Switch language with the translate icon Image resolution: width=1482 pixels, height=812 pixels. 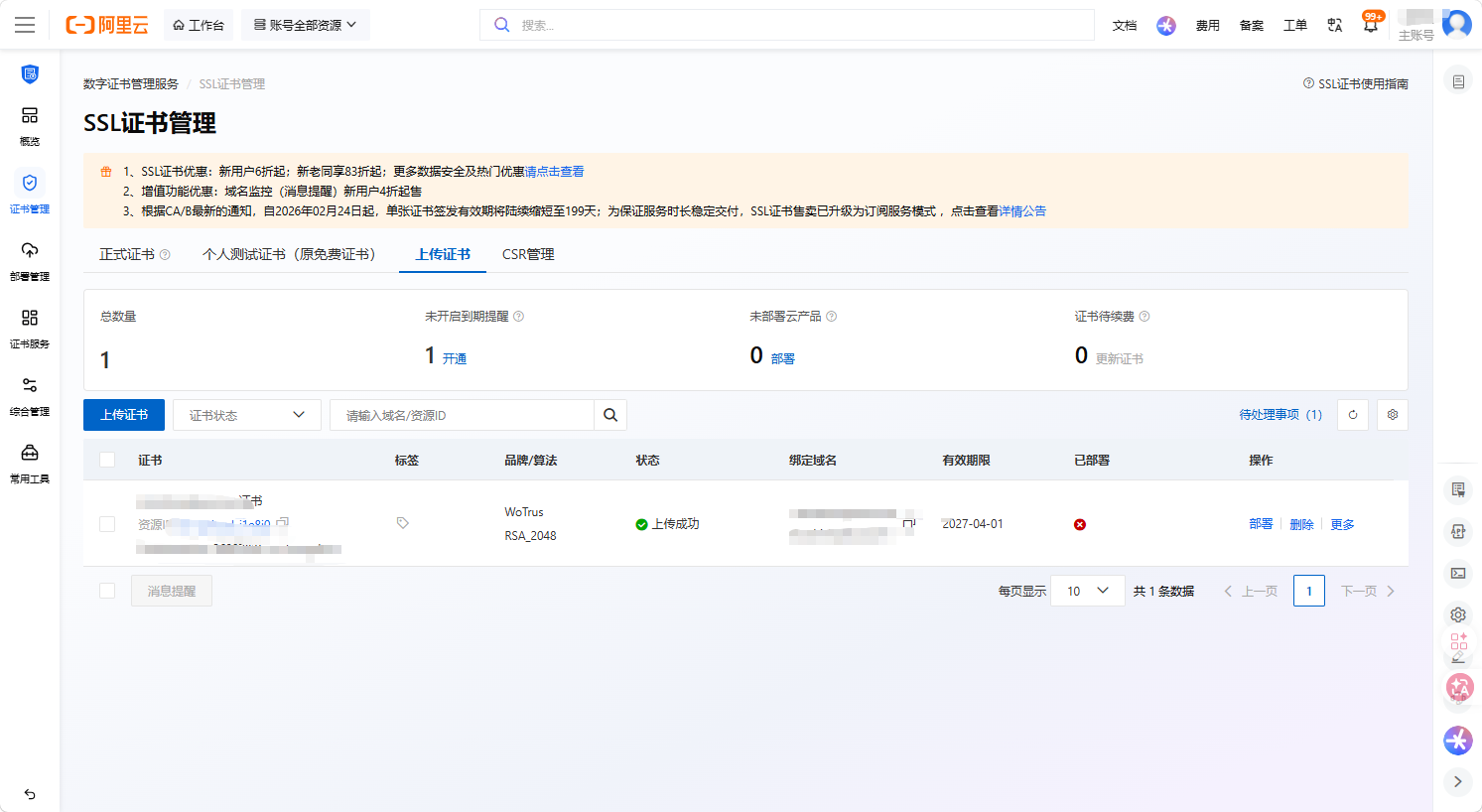tap(1335, 25)
